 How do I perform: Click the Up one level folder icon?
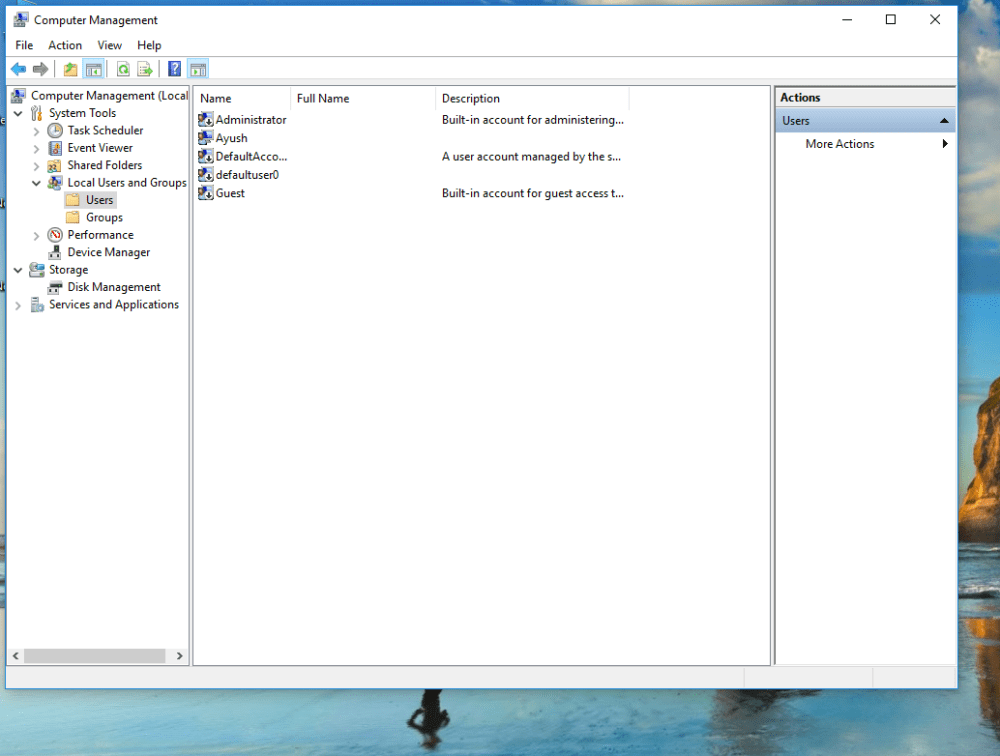70,69
